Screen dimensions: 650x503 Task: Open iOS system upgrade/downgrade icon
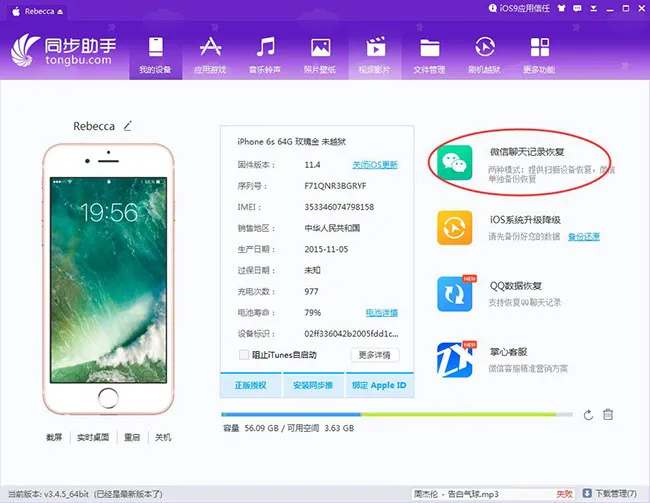coord(454,228)
